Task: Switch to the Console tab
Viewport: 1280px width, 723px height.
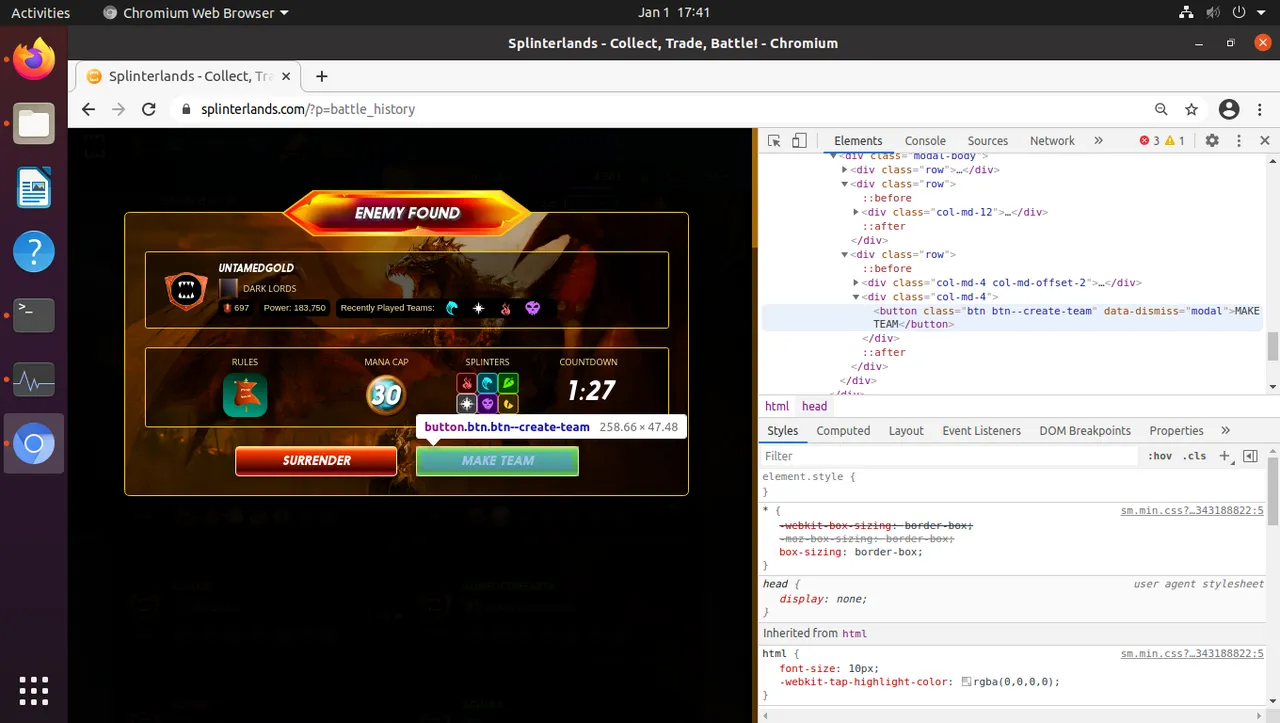Action: click(925, 141)
